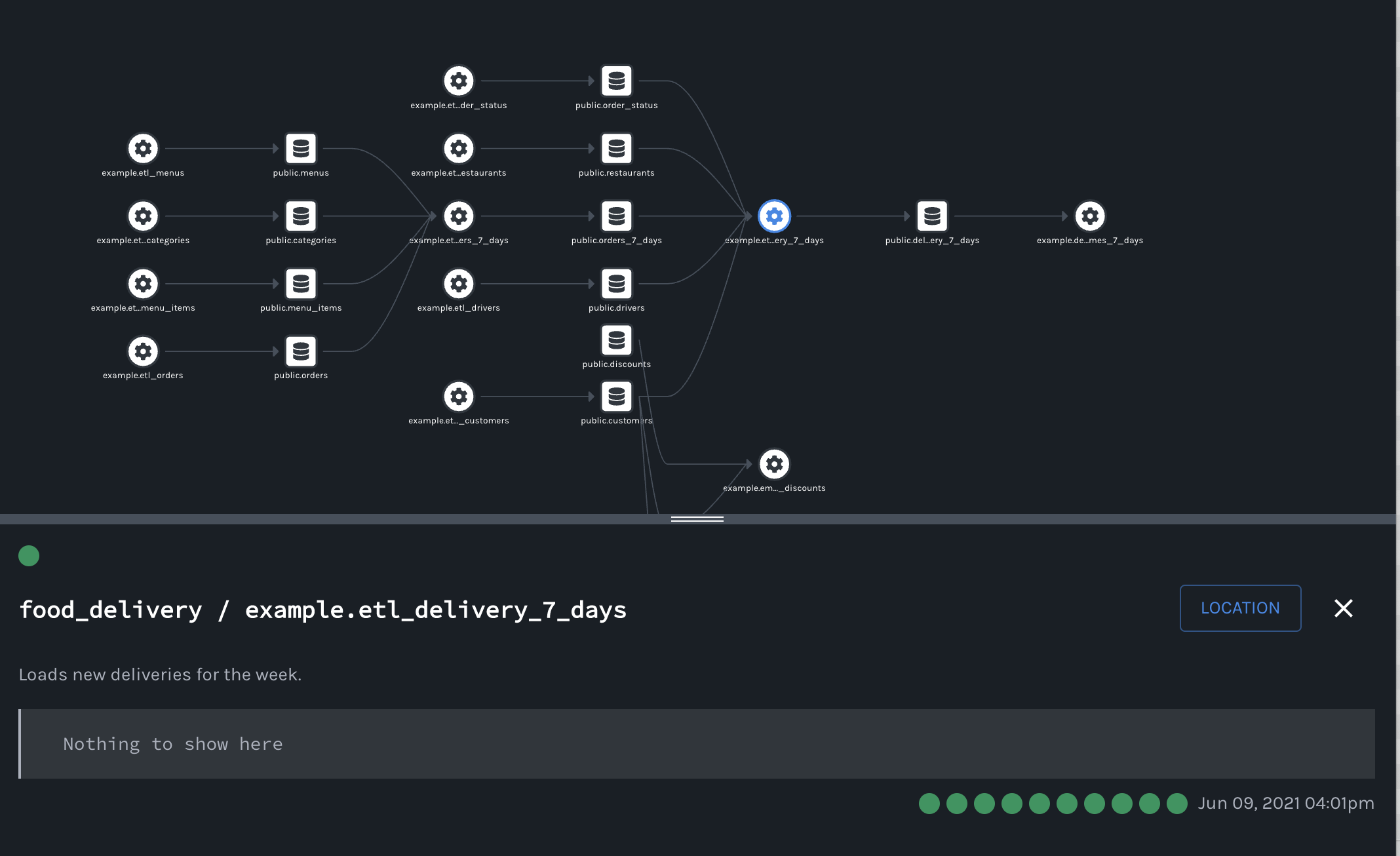Click the public.menus dataset node
The image size is (1400, 856).
tap(301, 149)
